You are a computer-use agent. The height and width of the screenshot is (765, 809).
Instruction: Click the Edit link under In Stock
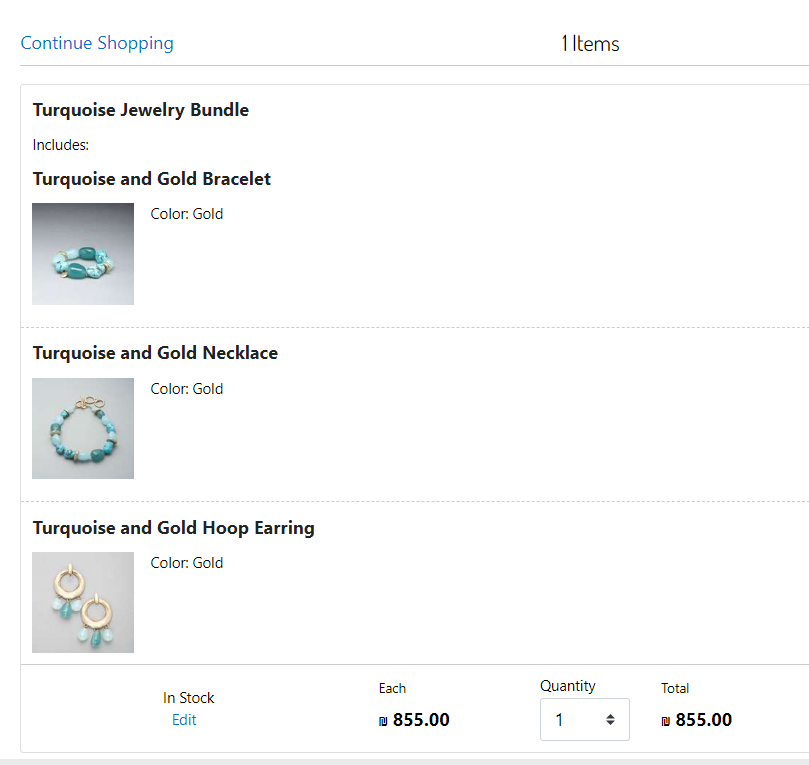[184, 720]
